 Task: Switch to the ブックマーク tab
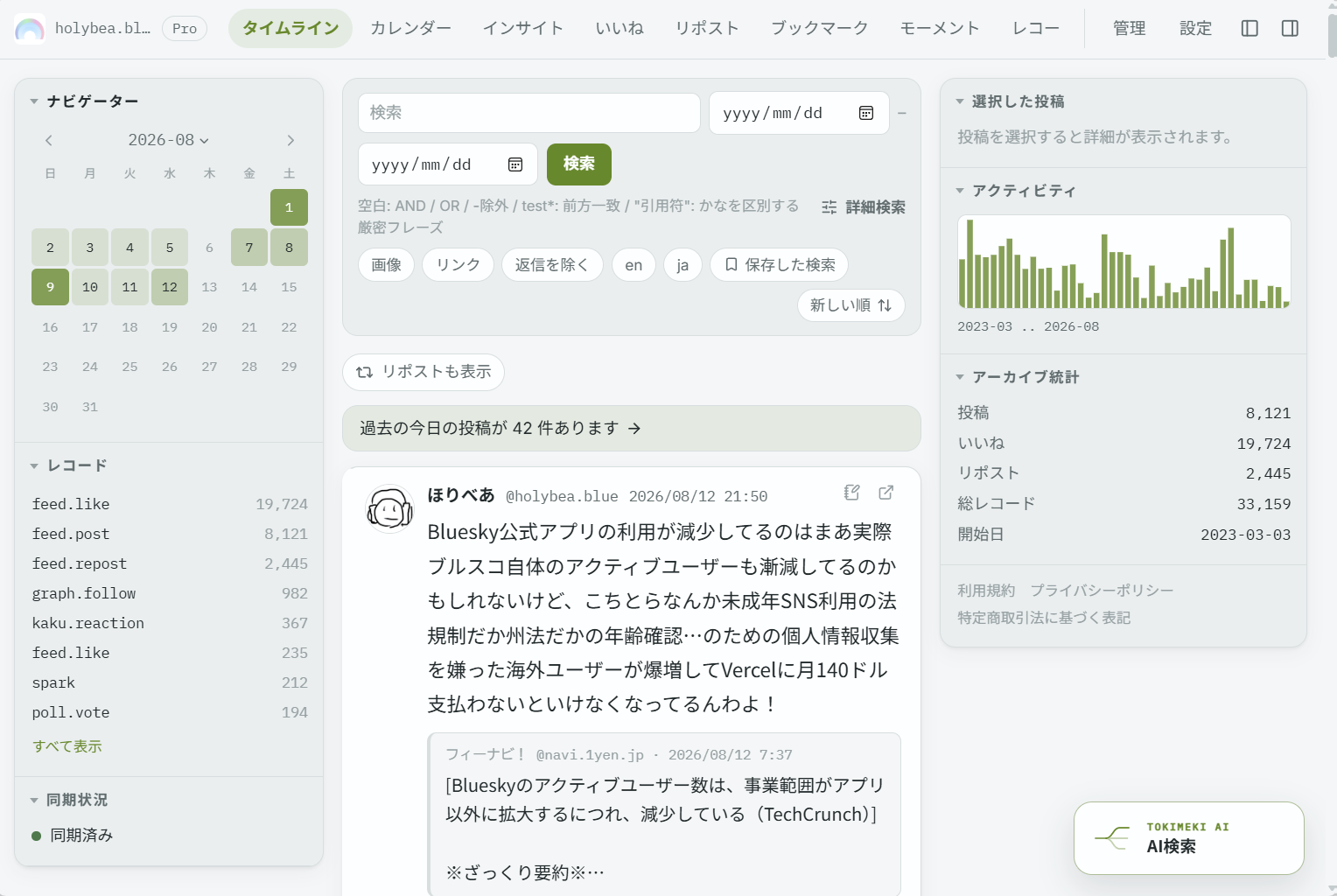click(x=819, y=28)
